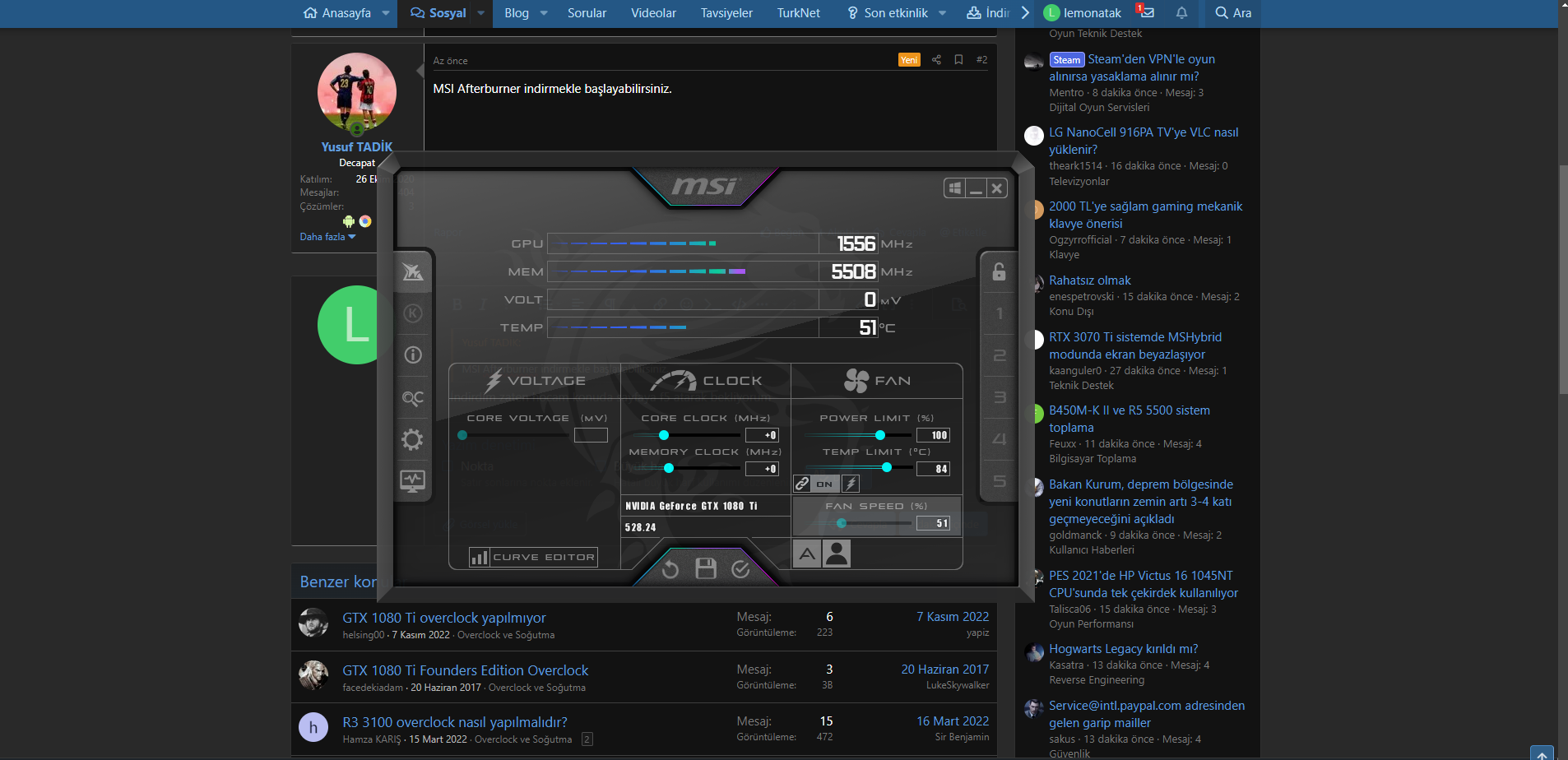Click the fan icon in the FAN header

pyautogui.click(x=856, y=380)
